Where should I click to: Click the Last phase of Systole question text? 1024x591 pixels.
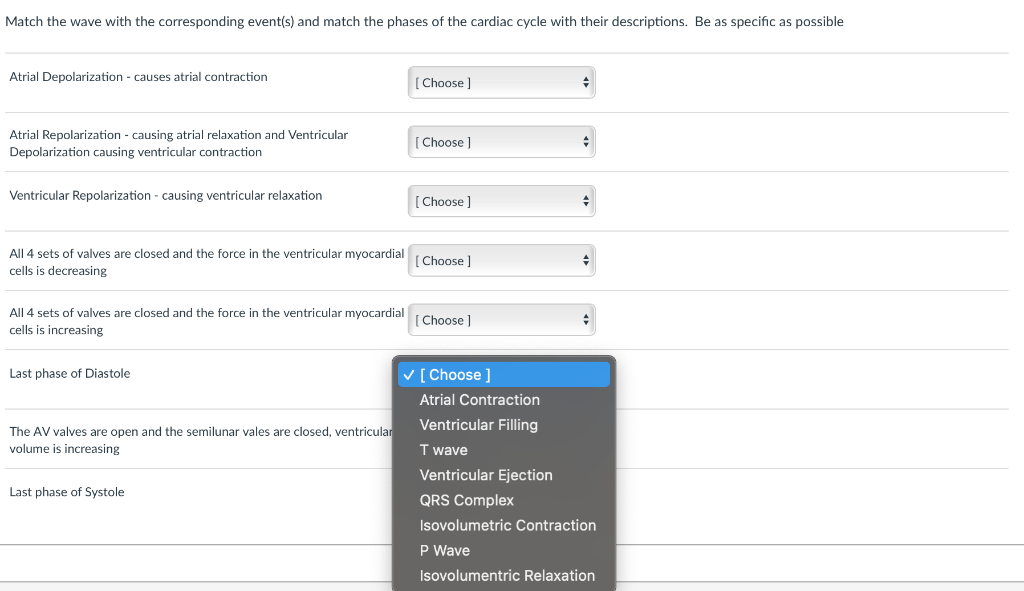coord(66,491)
